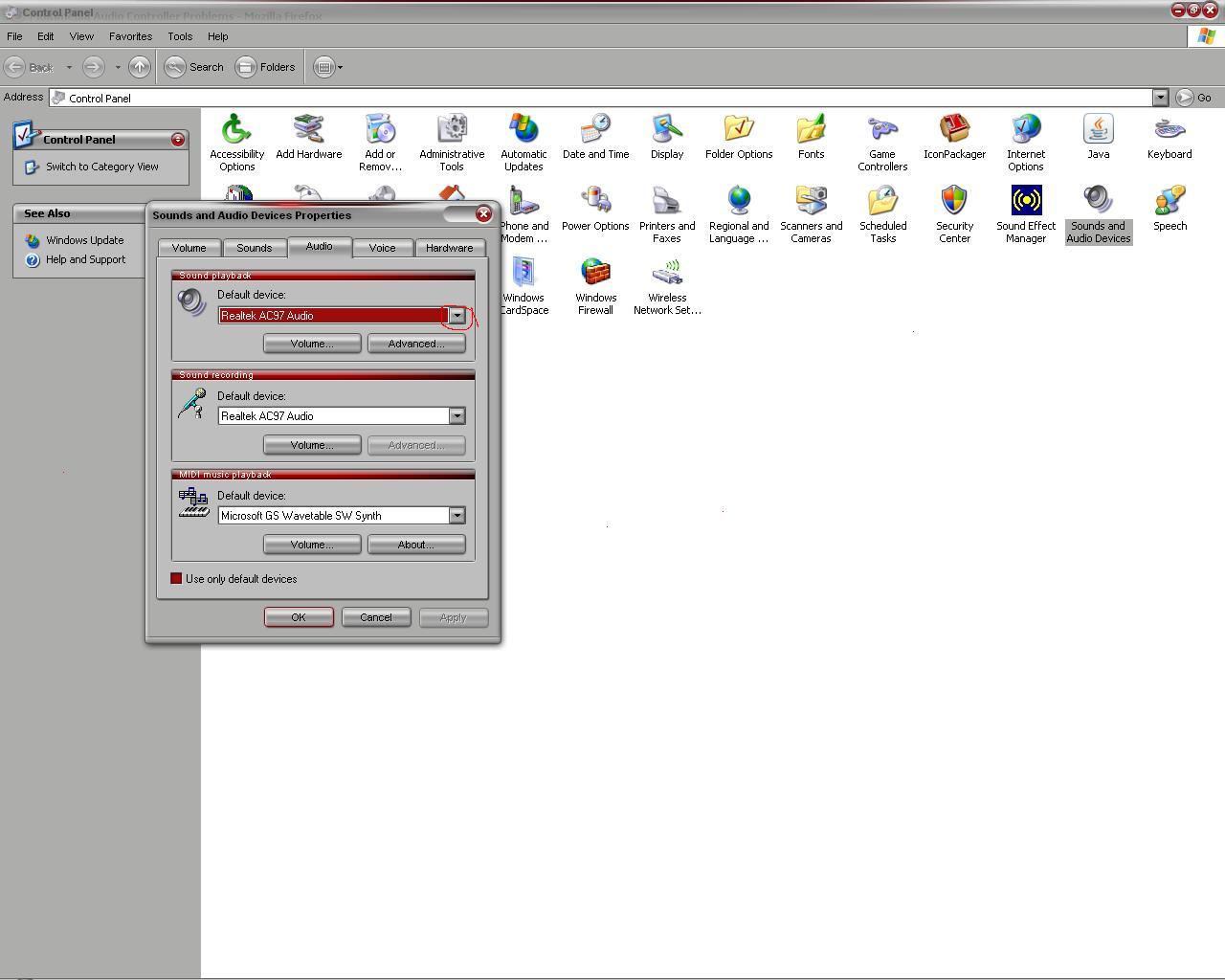Screen dimensions: 1225x980
Task: Open Back button history dropdown arrow
Action: click(69, 67)
